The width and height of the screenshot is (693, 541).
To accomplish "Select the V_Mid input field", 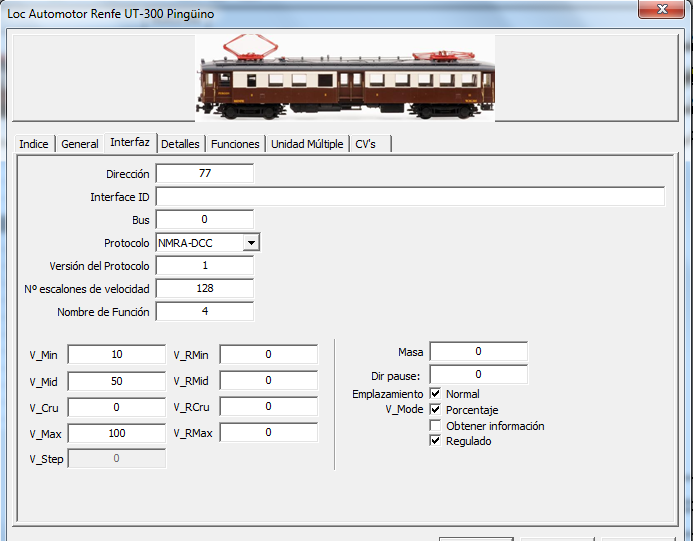I will [x=117, y=381].
